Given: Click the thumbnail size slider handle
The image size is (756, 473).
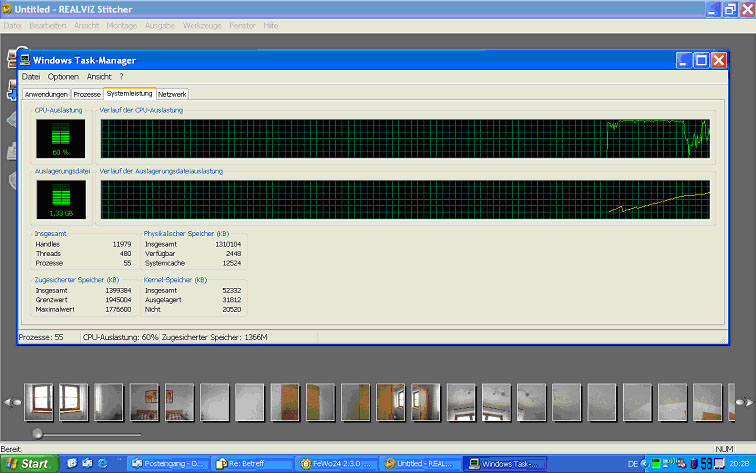Looking at the screenshot, I should (x=39, y=433).
